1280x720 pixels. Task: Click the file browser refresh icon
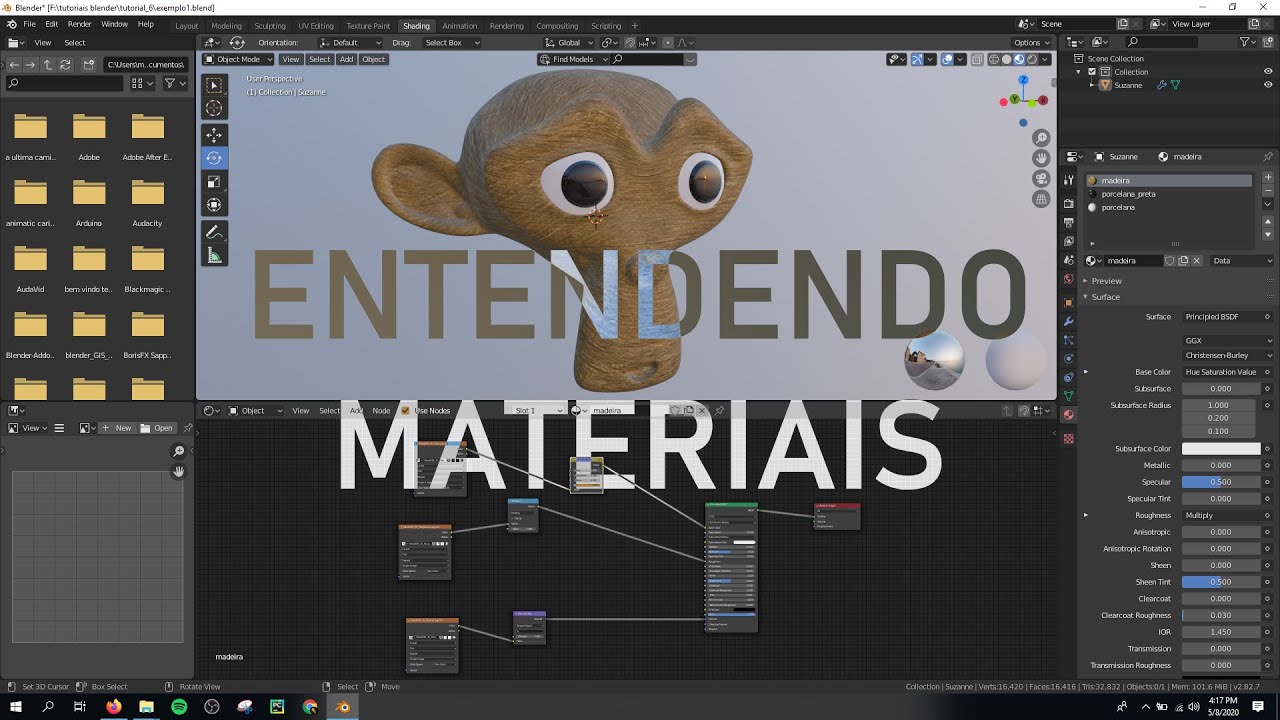pyautogui.click(x=65, y=64)
